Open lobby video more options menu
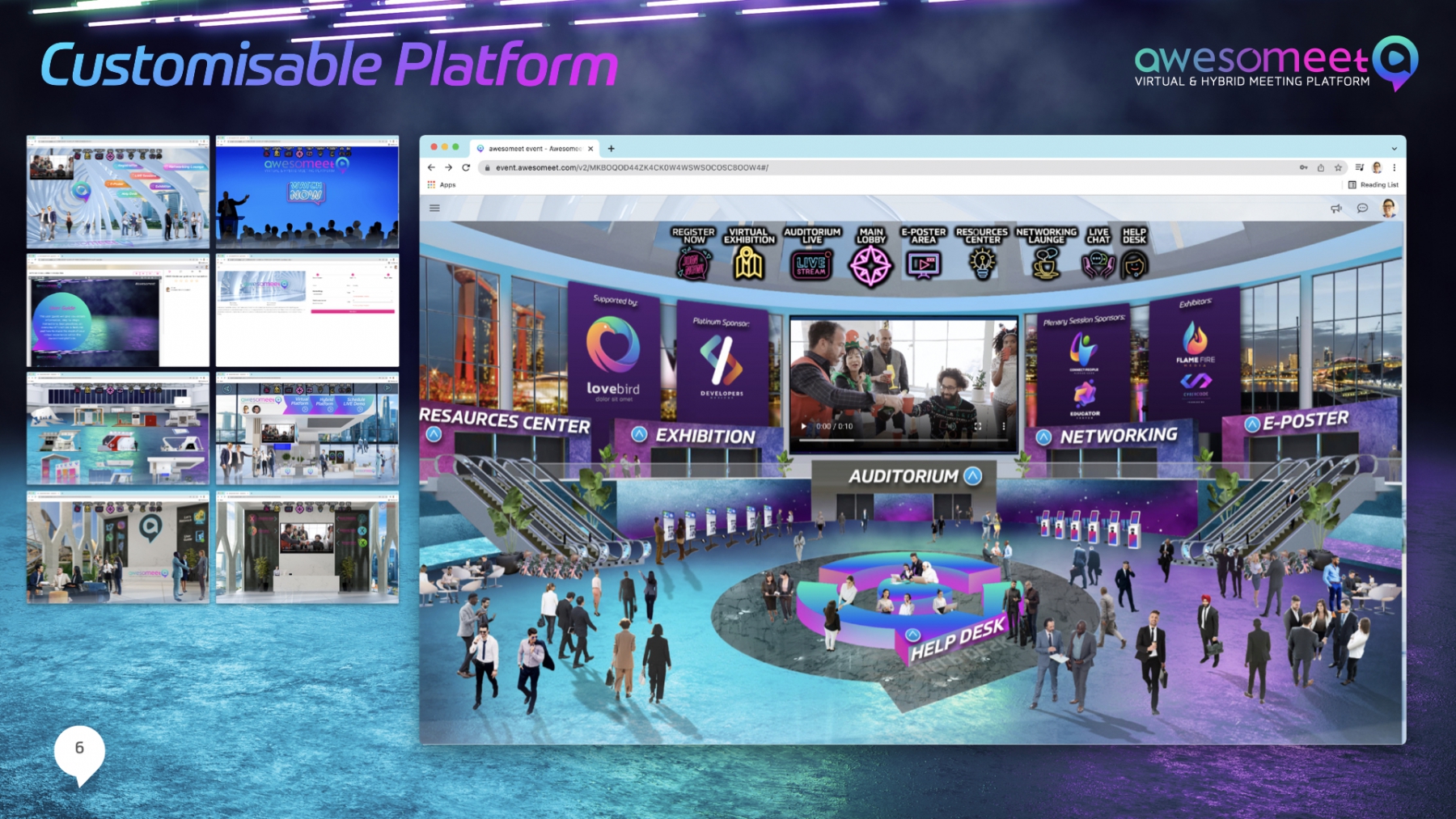Viewport: 1456px width, 819px height. (1004, 426)
